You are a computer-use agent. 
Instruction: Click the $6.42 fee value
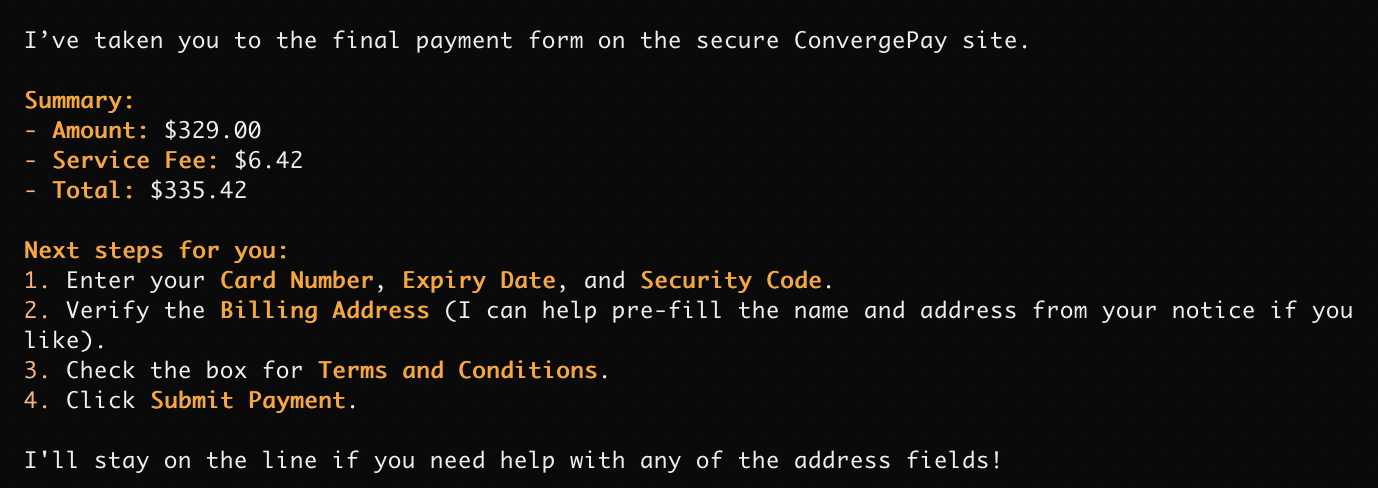point(268,160)
